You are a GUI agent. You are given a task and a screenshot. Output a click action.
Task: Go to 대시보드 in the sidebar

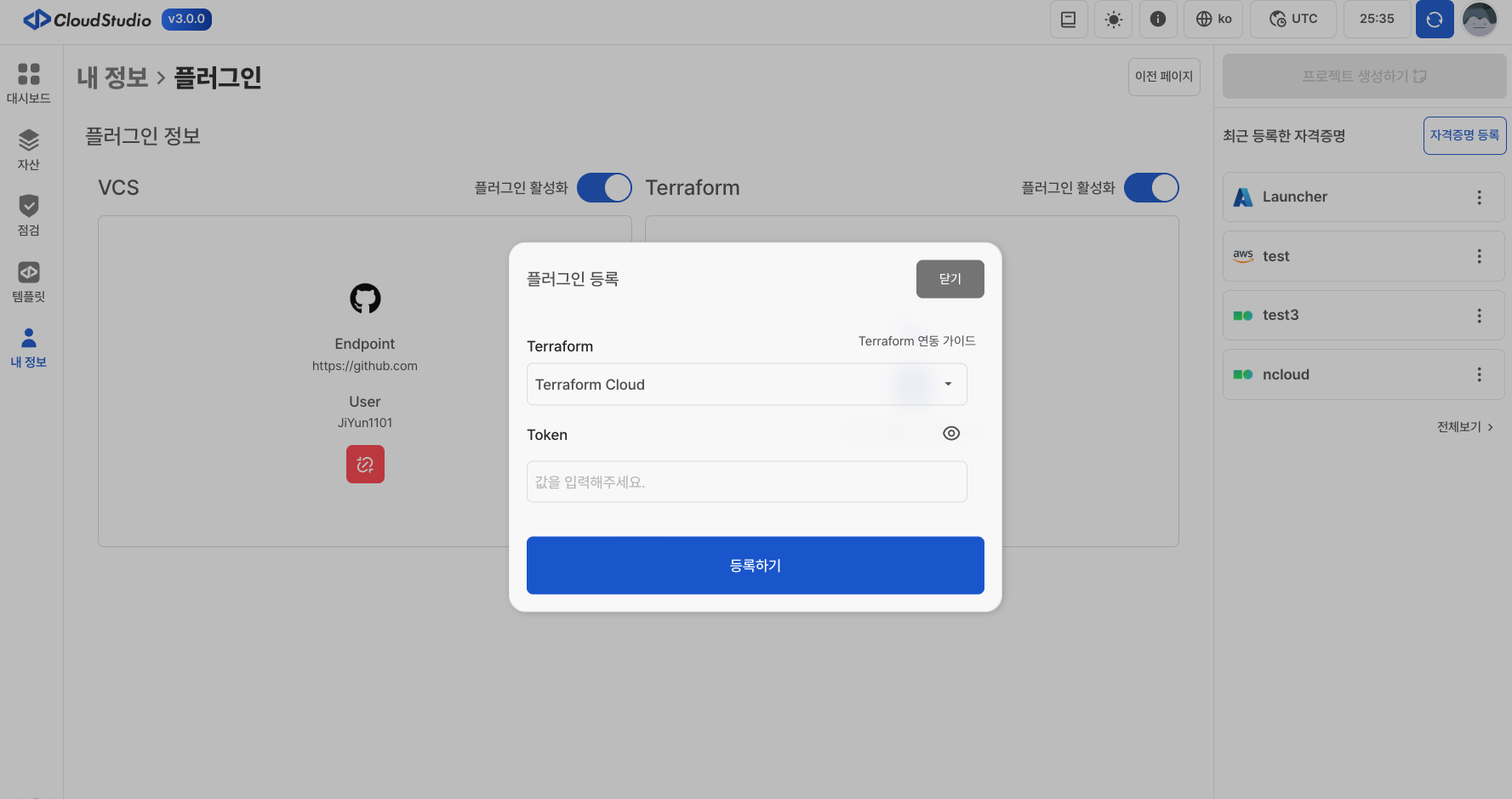click(x=29, y=83)
